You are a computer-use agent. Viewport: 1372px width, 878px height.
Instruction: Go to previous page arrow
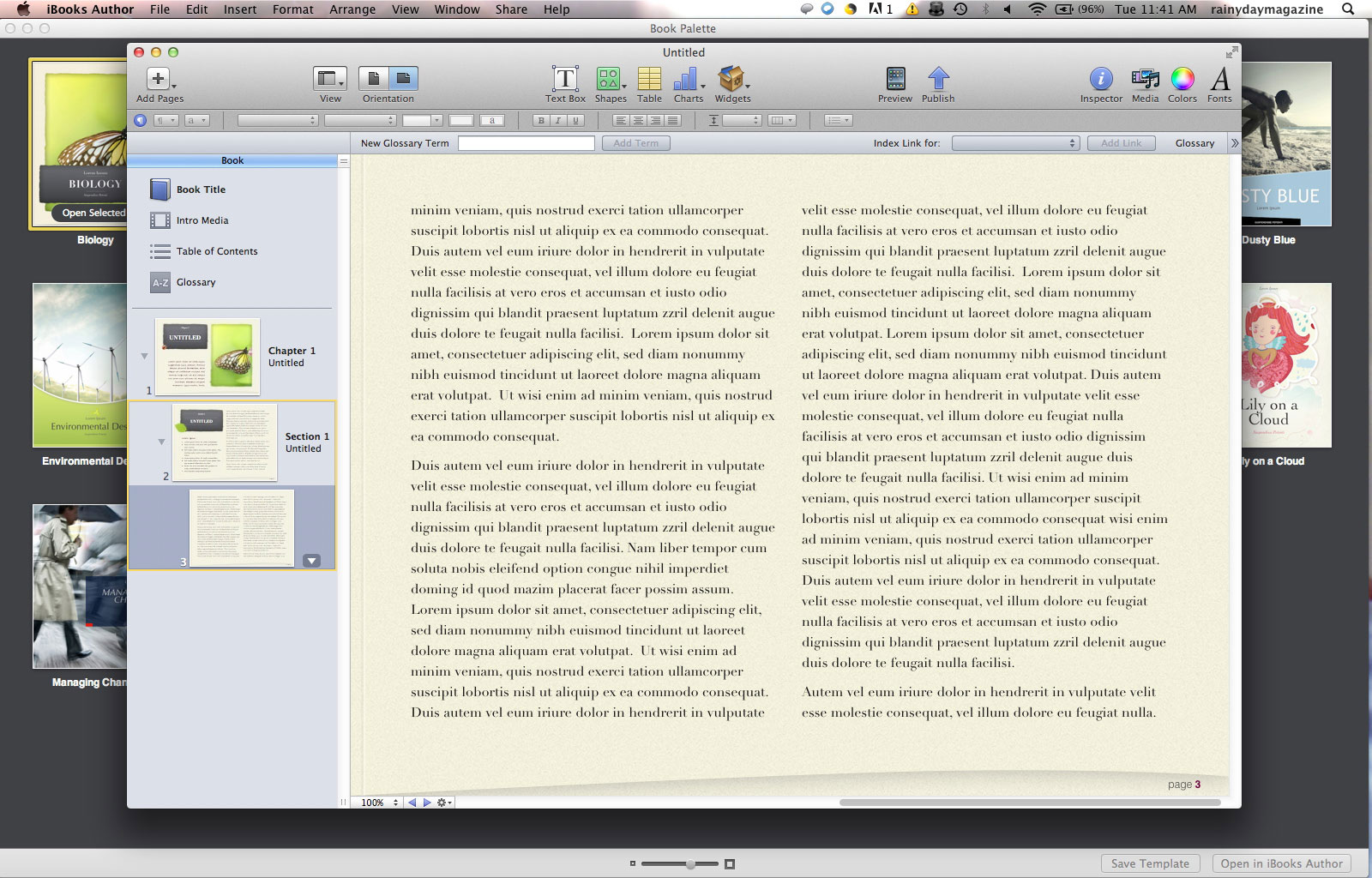point(412,803)
